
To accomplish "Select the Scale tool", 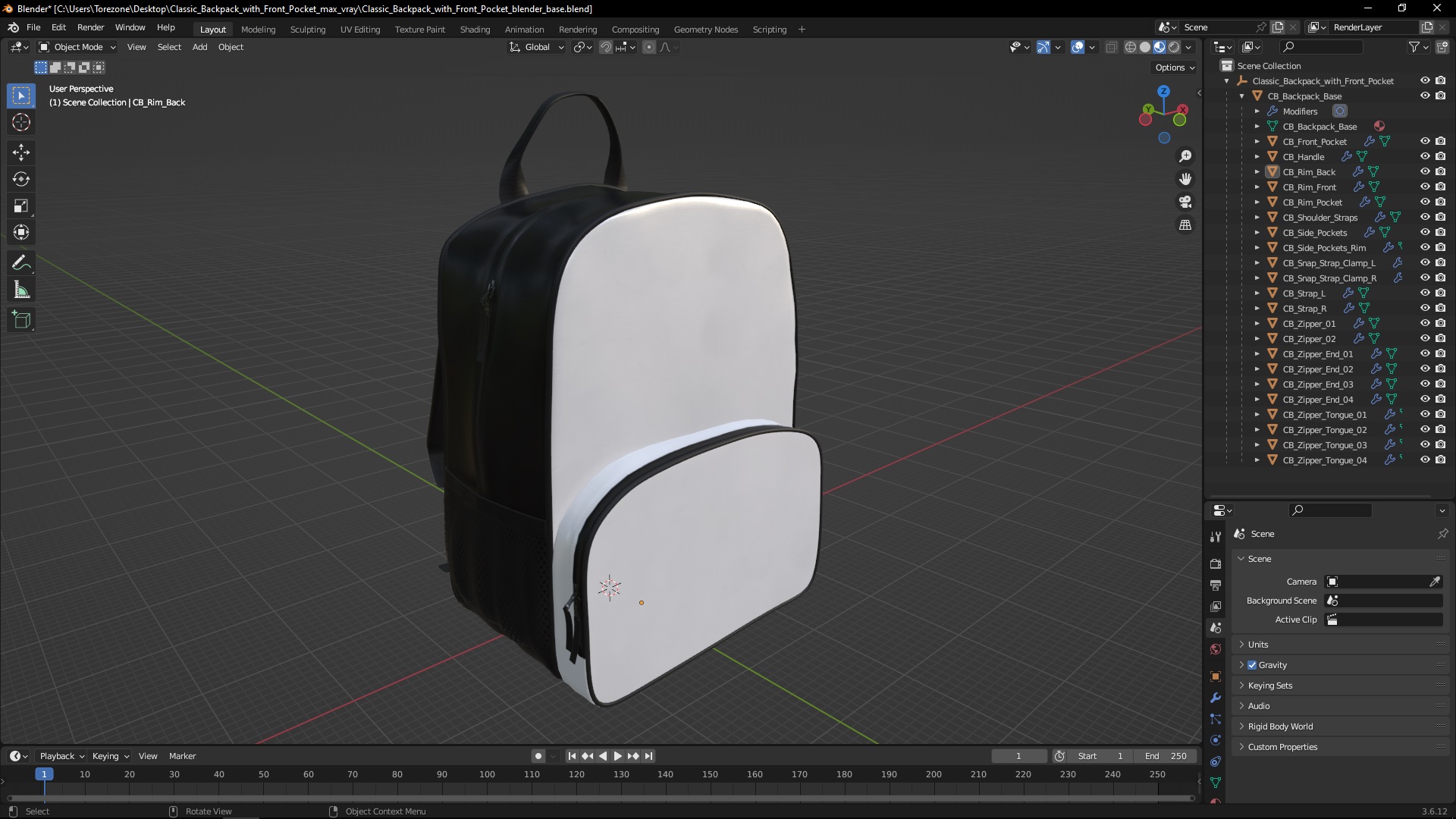I will pos(21,206).
